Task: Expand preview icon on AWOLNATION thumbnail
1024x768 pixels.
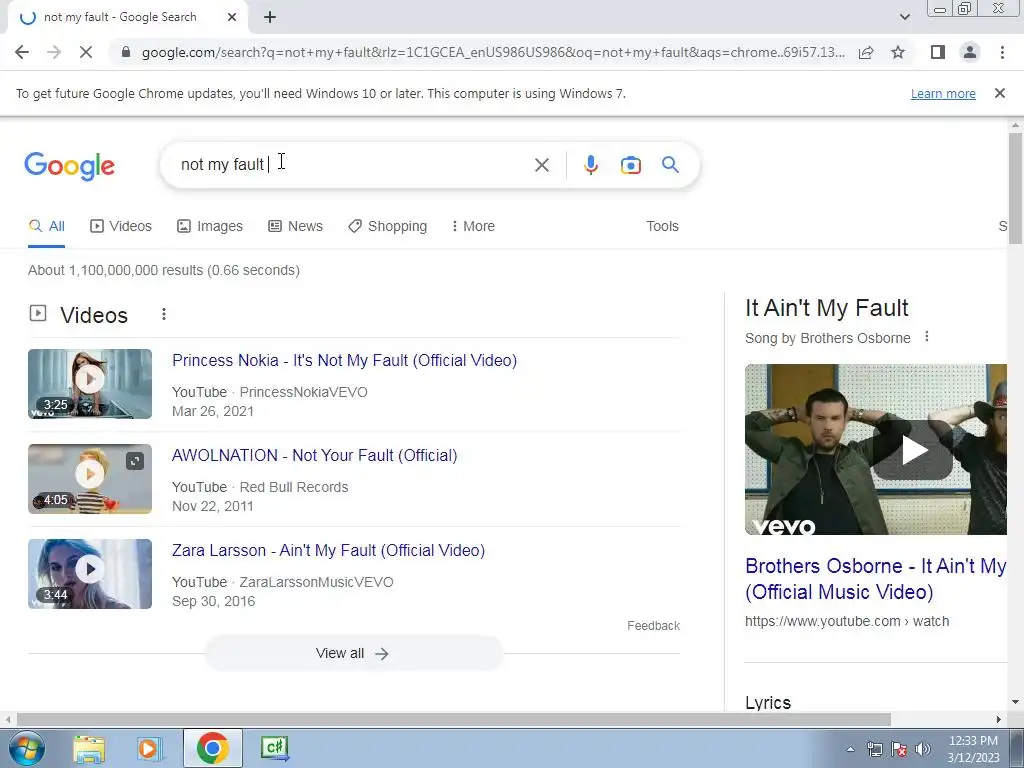Action: coord(135,461)
